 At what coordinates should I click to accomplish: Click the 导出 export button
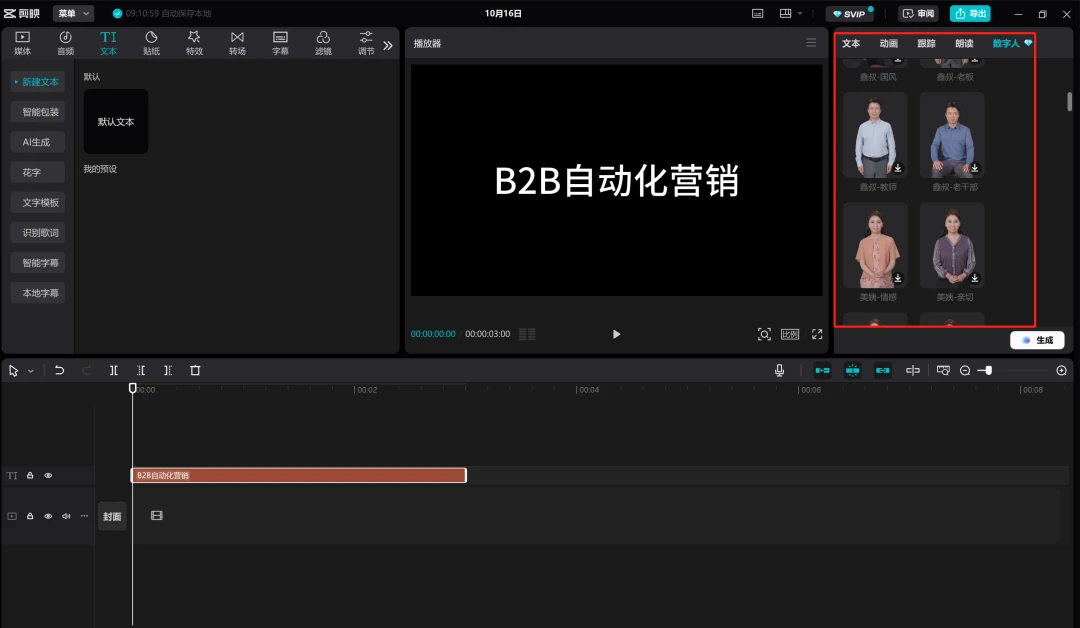tap(970, 13)
